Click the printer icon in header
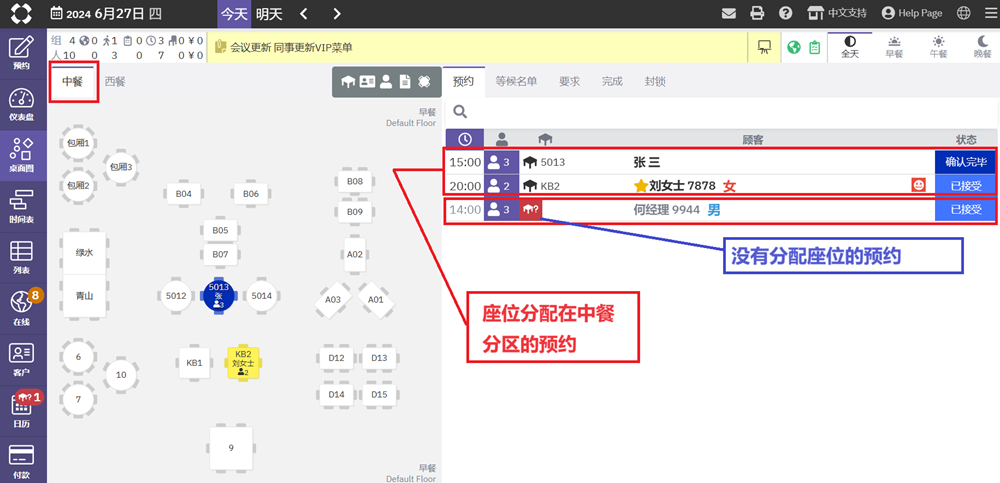 [x=757, y=13]
